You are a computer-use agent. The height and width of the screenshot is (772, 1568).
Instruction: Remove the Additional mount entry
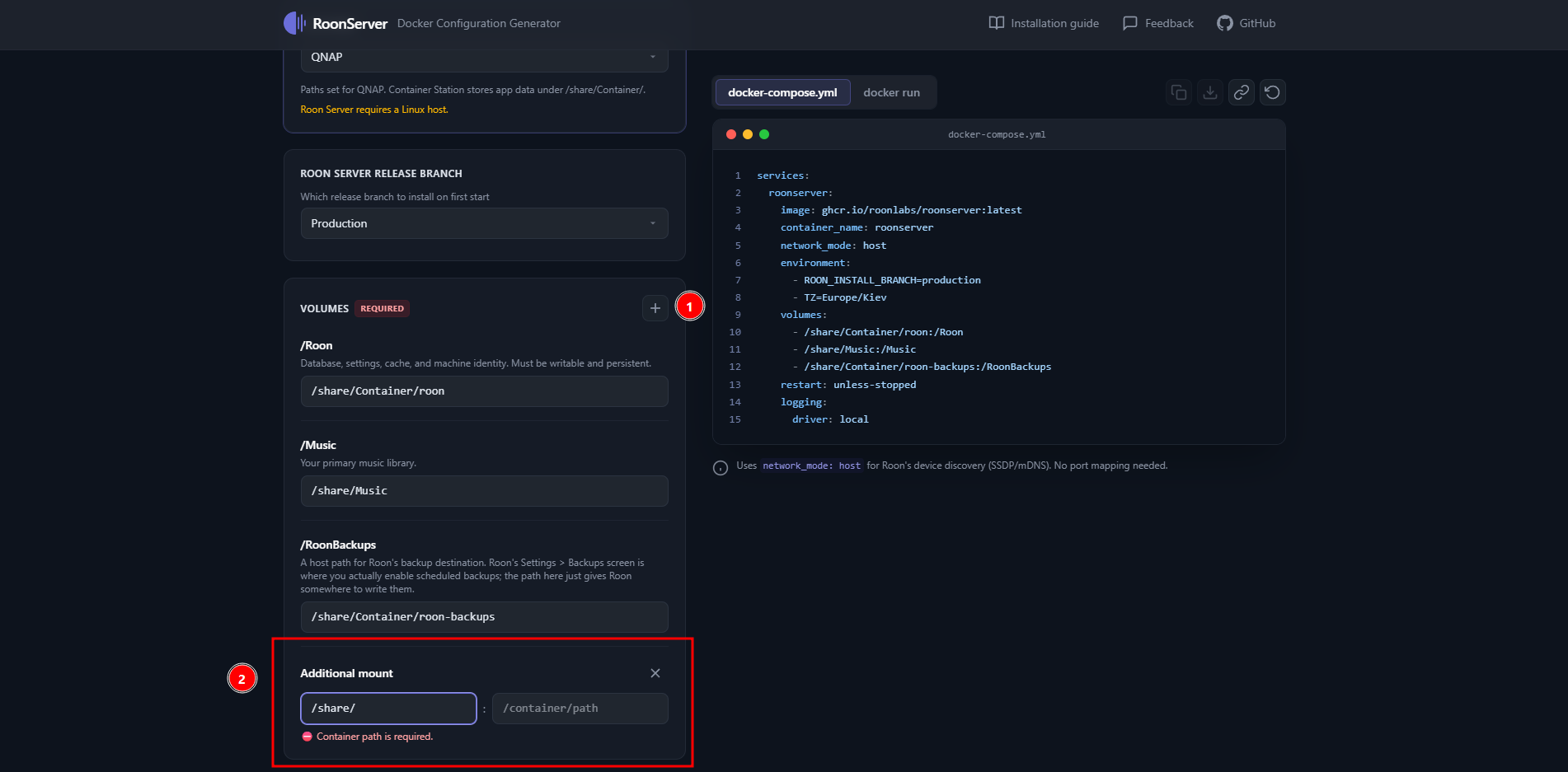(655, 673)
